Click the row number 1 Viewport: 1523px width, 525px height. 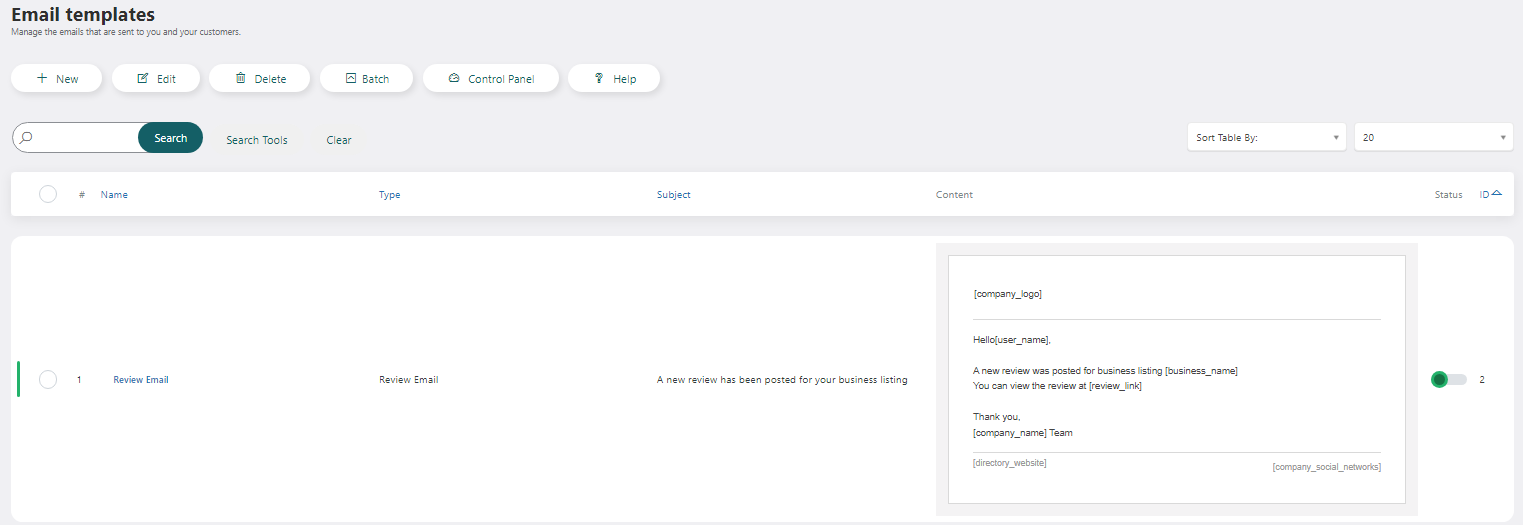(79, 380)
